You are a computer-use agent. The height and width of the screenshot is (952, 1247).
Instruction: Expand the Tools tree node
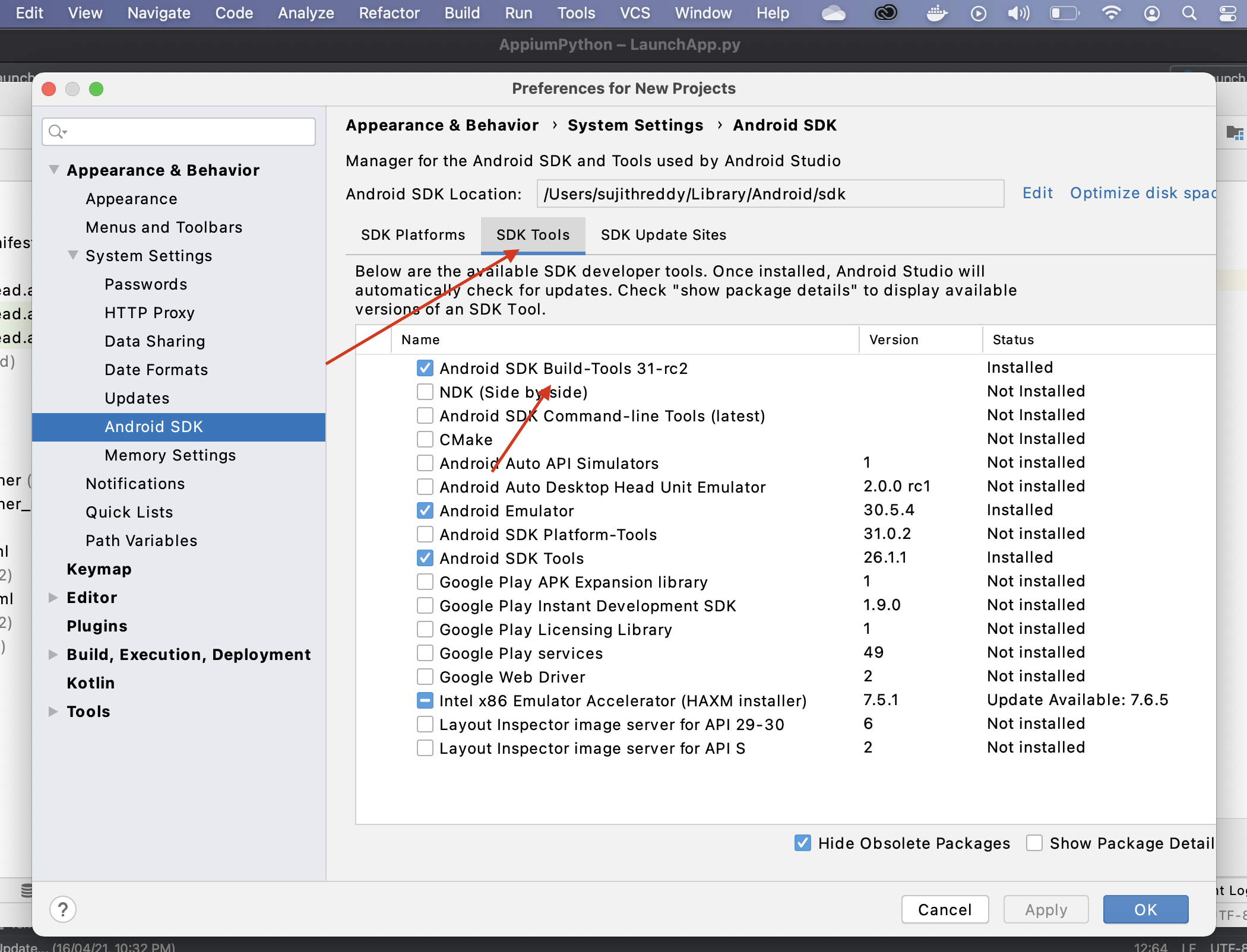click(53, 711)
